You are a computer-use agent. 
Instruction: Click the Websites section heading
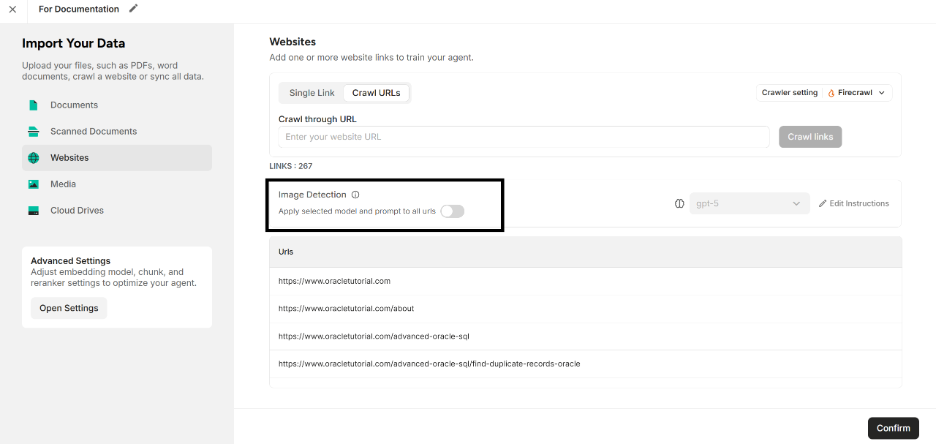pos(292,42)
